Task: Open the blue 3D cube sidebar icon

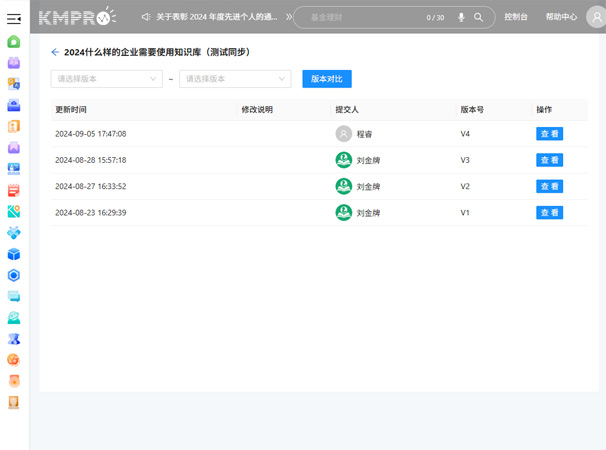Action: pos(14,254)
